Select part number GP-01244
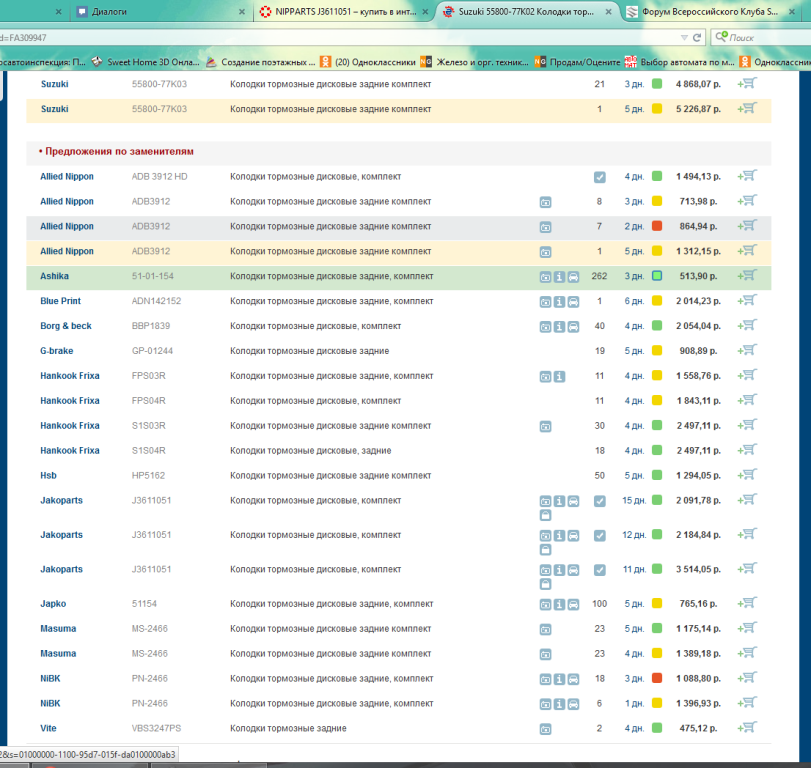 [x=152, y=351]
